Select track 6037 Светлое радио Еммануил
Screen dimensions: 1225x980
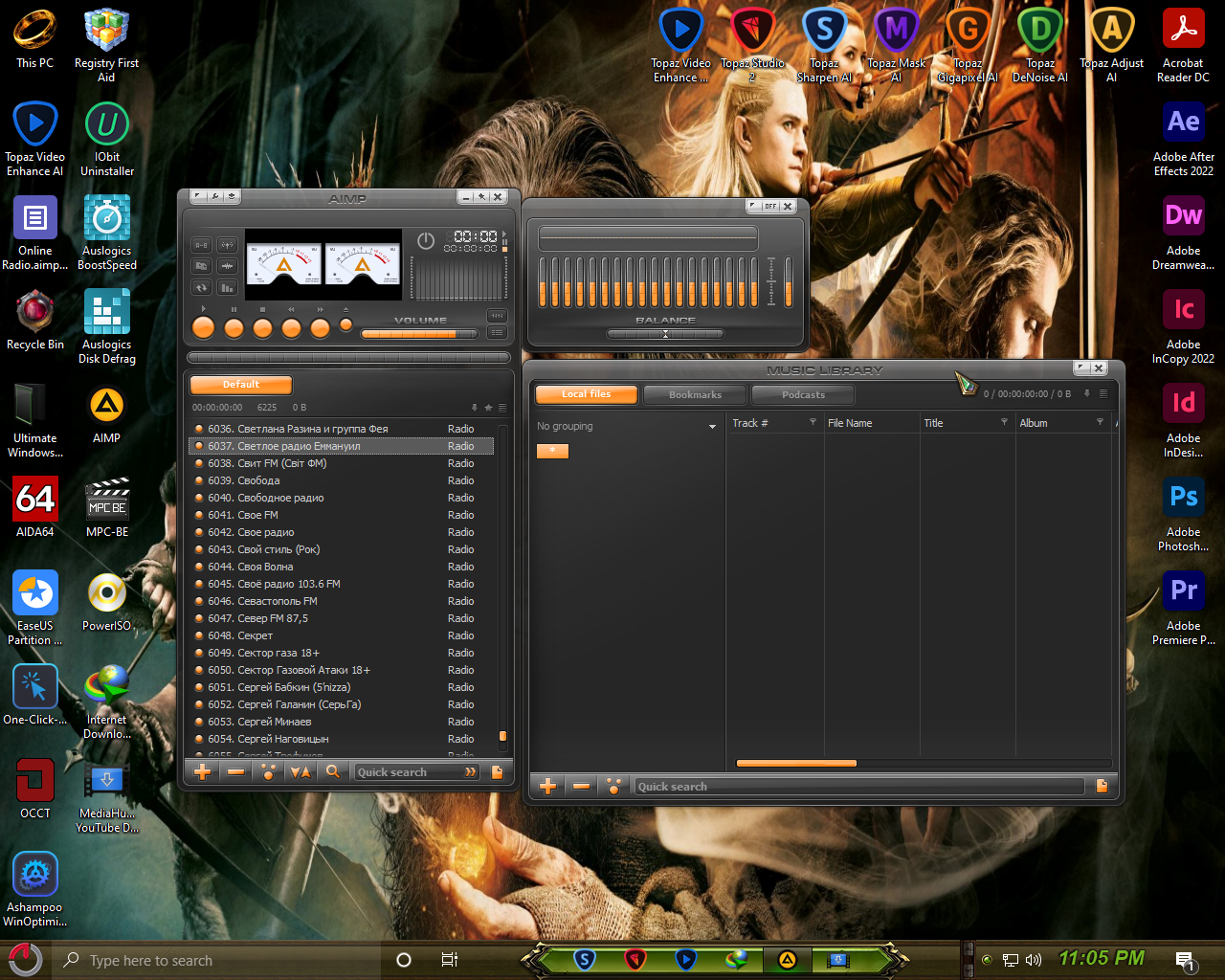pyautogui.click(x=342, y=446)
